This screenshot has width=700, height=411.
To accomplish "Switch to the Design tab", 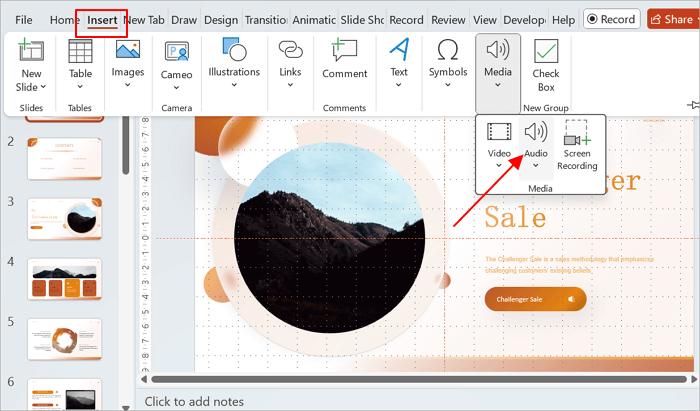I will tap(220, 20).
